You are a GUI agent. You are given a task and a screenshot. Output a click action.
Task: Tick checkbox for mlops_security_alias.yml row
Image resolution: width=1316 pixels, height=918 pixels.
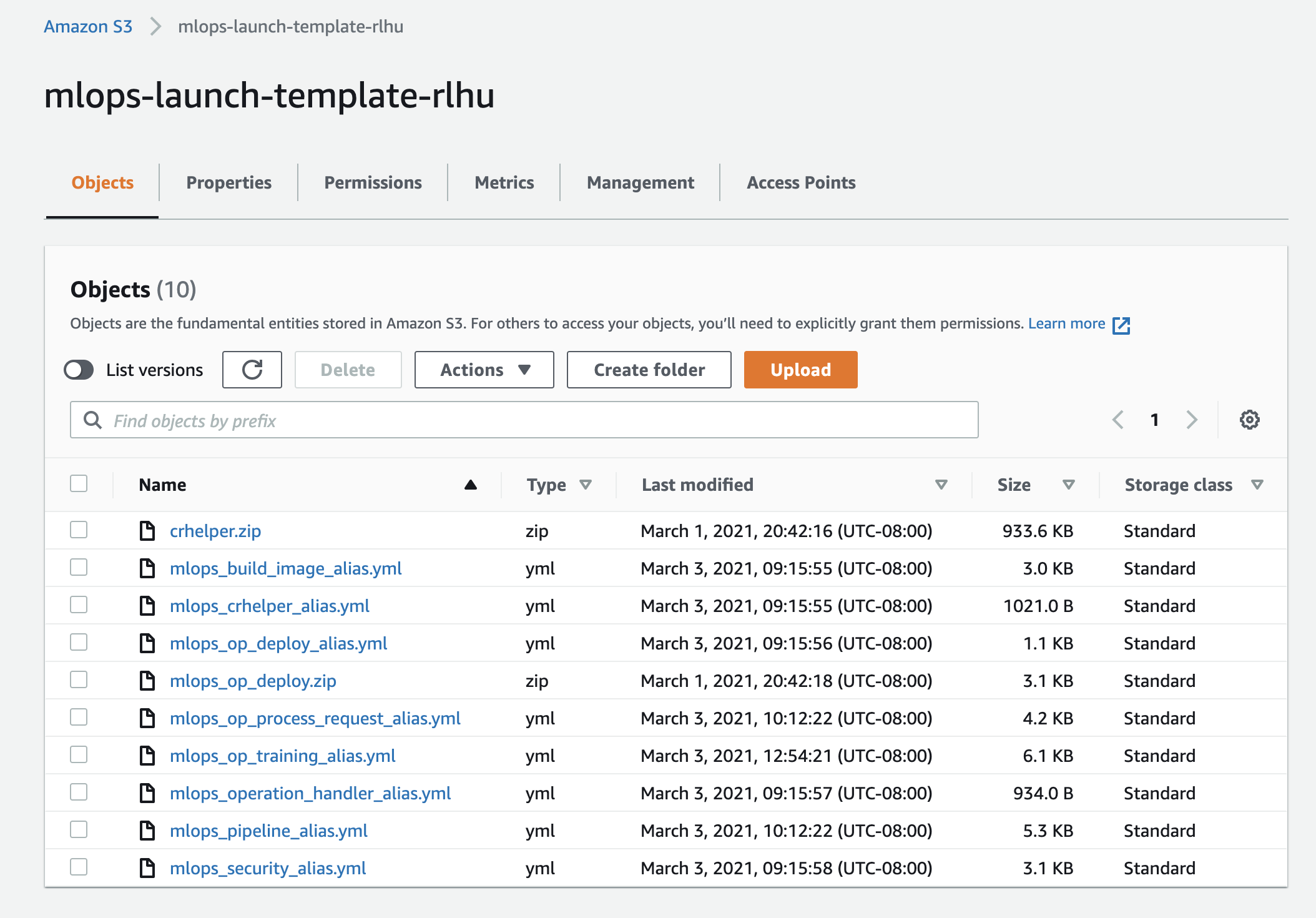tap(79, 867)
